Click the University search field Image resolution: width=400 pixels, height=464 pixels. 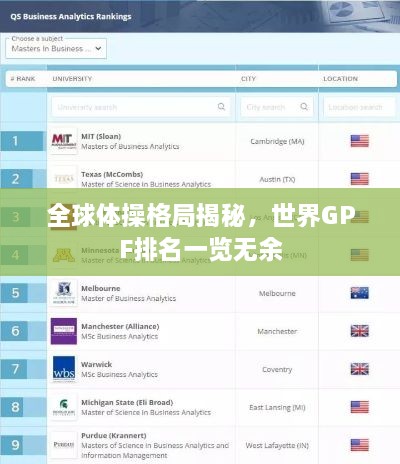pos(140,107)
